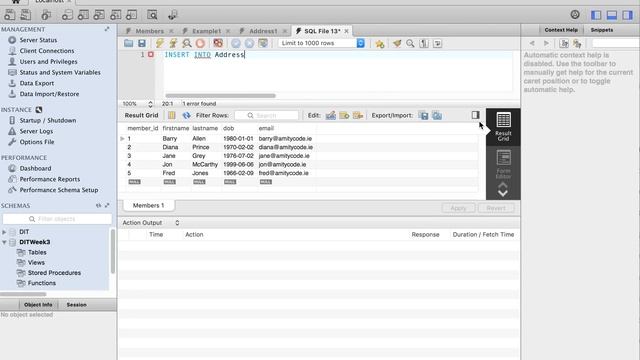Open Performance Reports
Screen dimensions: 640x360
[50, 179]
